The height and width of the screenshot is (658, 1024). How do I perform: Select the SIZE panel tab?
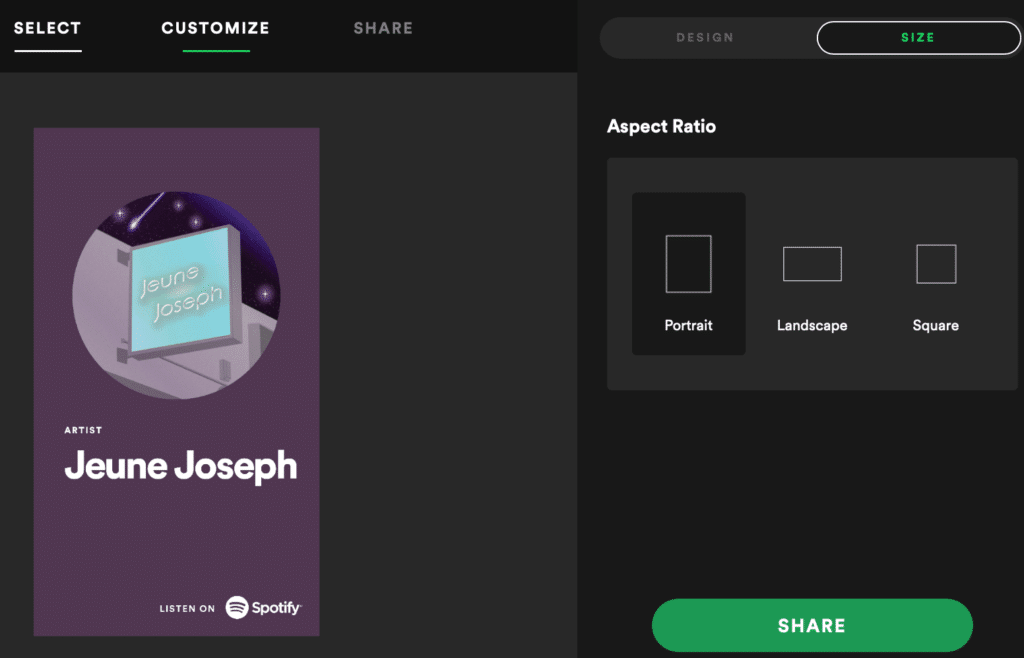pyautogui.click(x=918, y=38)
